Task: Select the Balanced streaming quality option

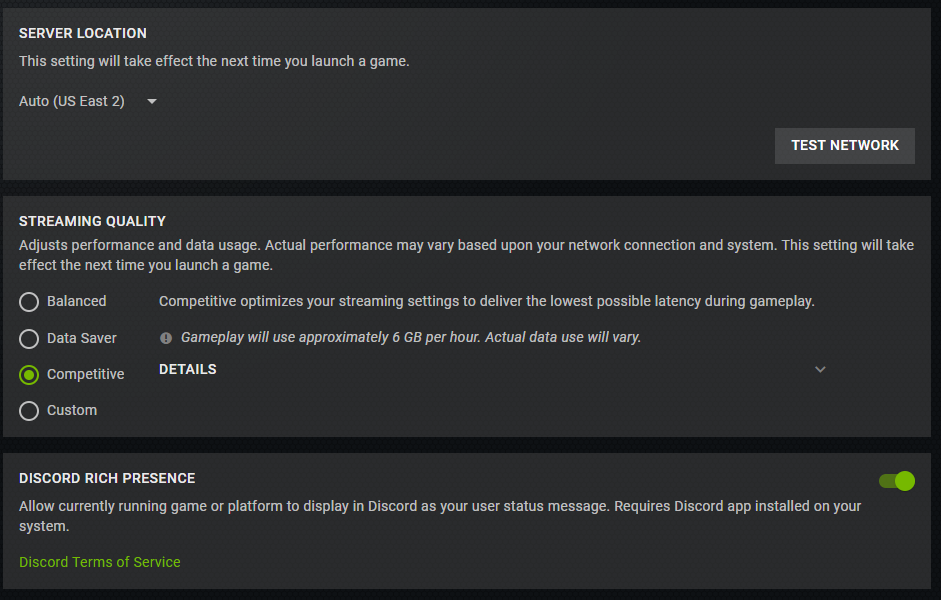Action: [29, 301]
